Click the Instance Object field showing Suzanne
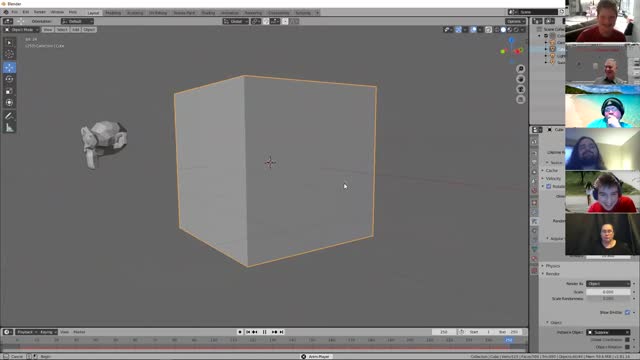 click(608, 332)
